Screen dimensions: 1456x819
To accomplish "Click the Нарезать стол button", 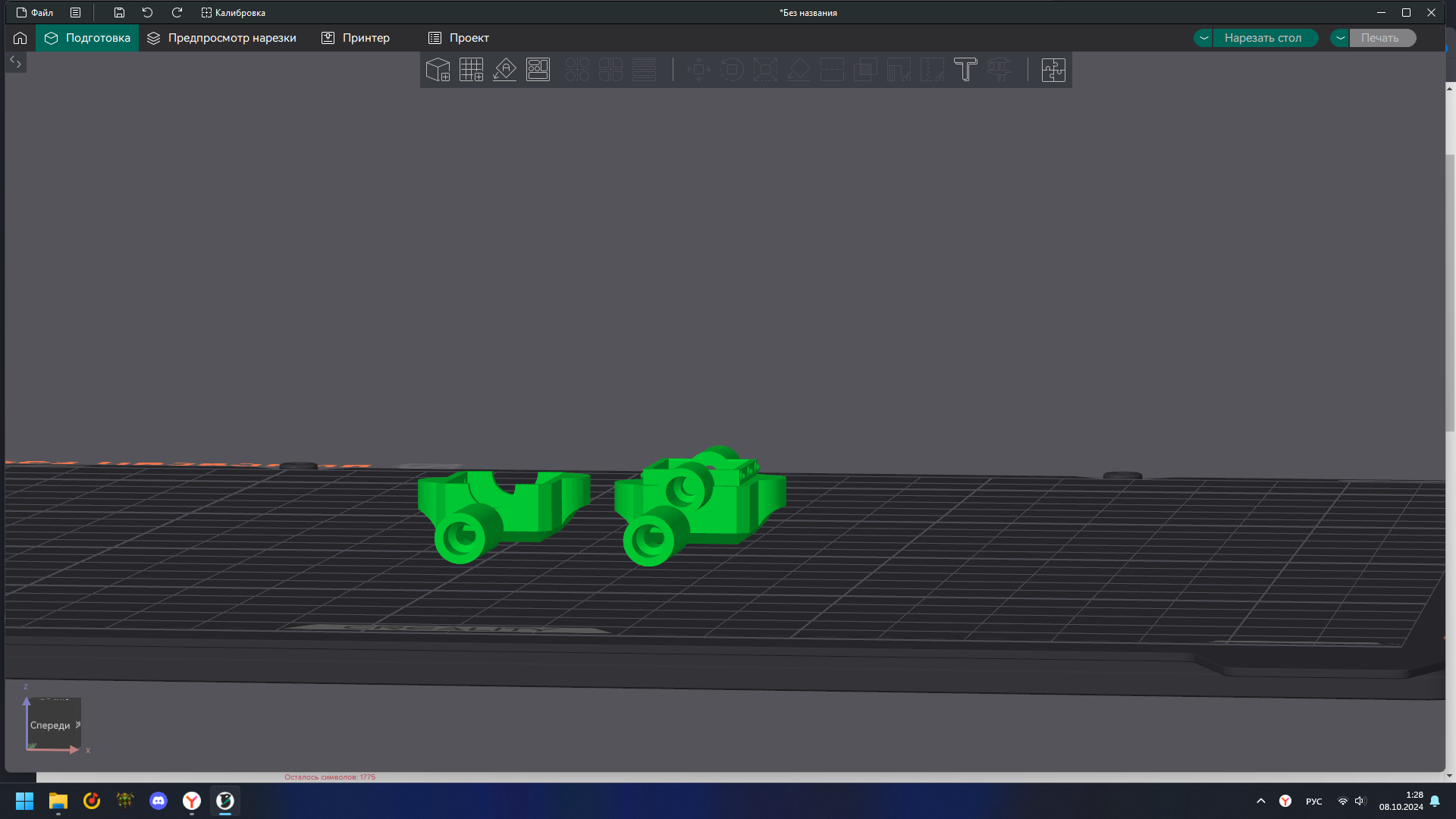I will (x=1263, y=38).
